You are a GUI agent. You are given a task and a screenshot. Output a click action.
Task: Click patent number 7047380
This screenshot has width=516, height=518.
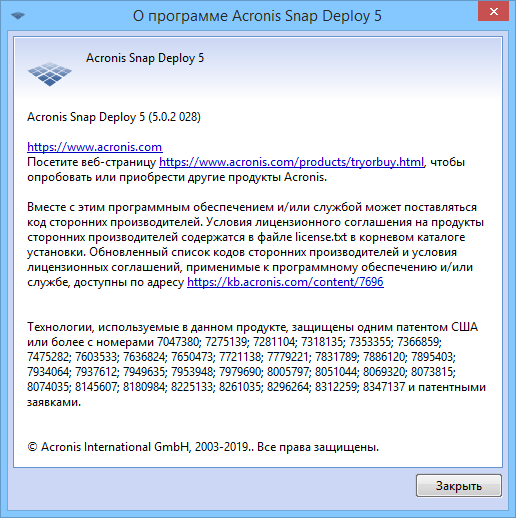(178, 342)
